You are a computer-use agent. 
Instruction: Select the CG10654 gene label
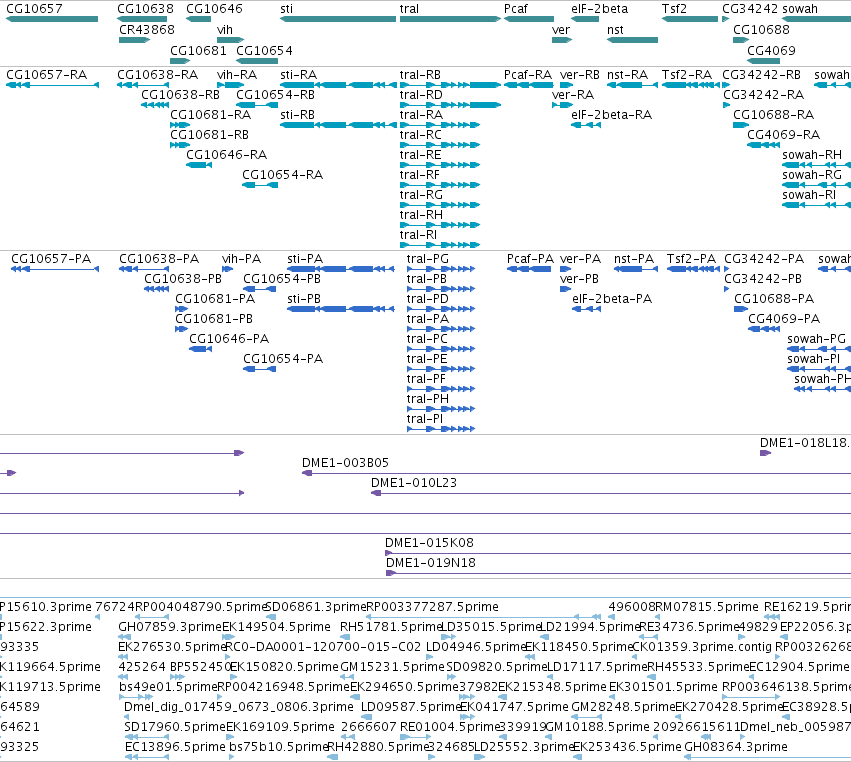264,50
